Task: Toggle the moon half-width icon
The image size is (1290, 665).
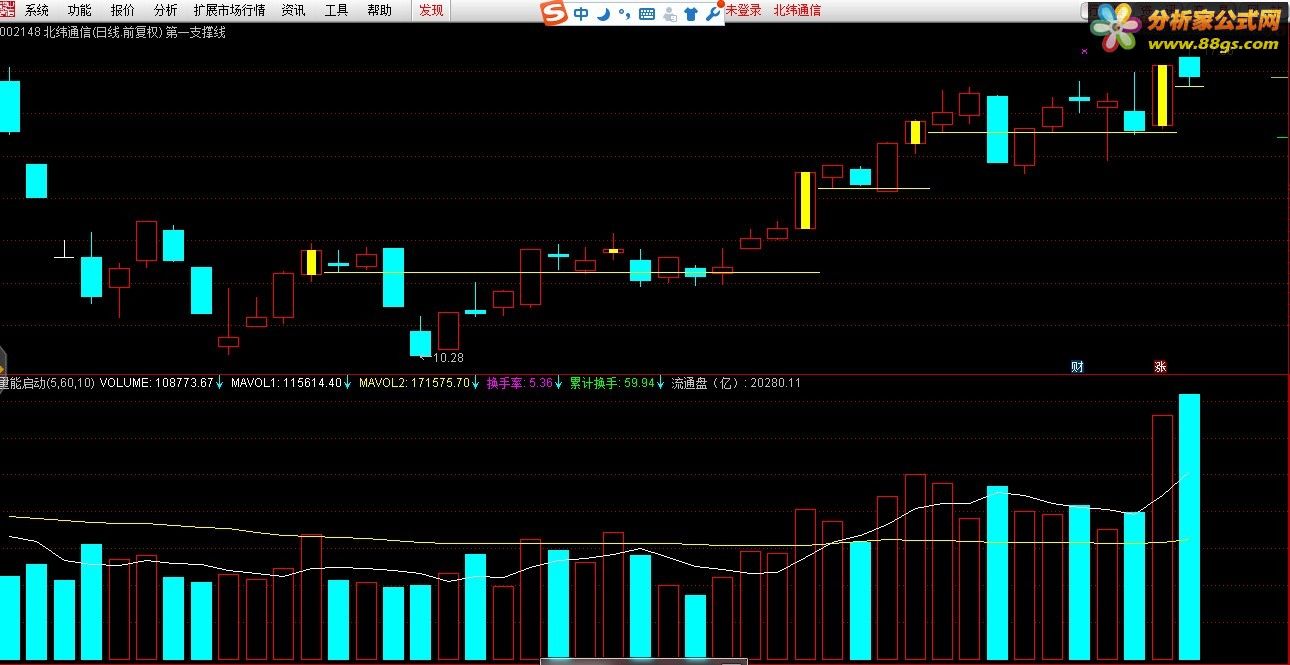Action: (603, 14)
